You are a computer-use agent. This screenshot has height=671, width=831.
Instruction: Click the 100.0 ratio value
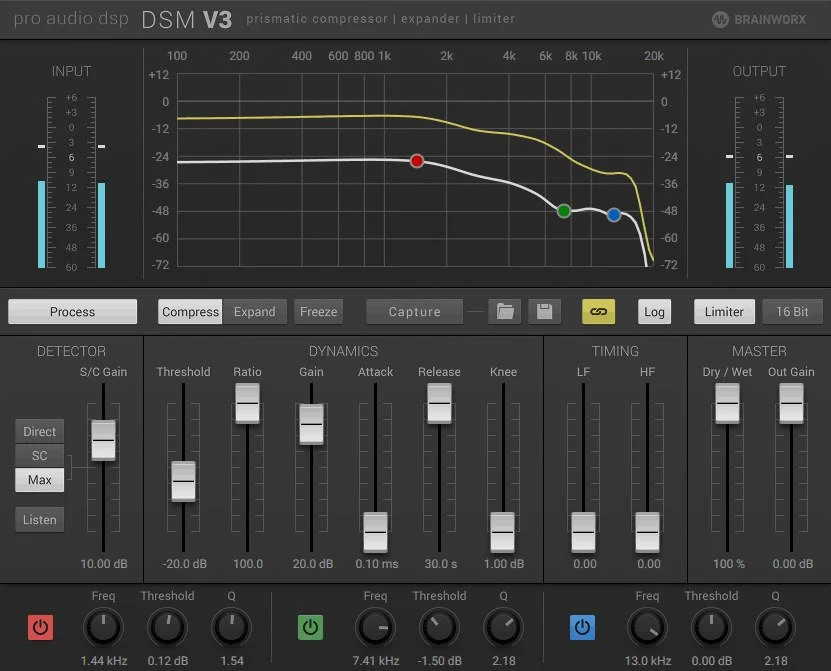[x=248, y=564]
